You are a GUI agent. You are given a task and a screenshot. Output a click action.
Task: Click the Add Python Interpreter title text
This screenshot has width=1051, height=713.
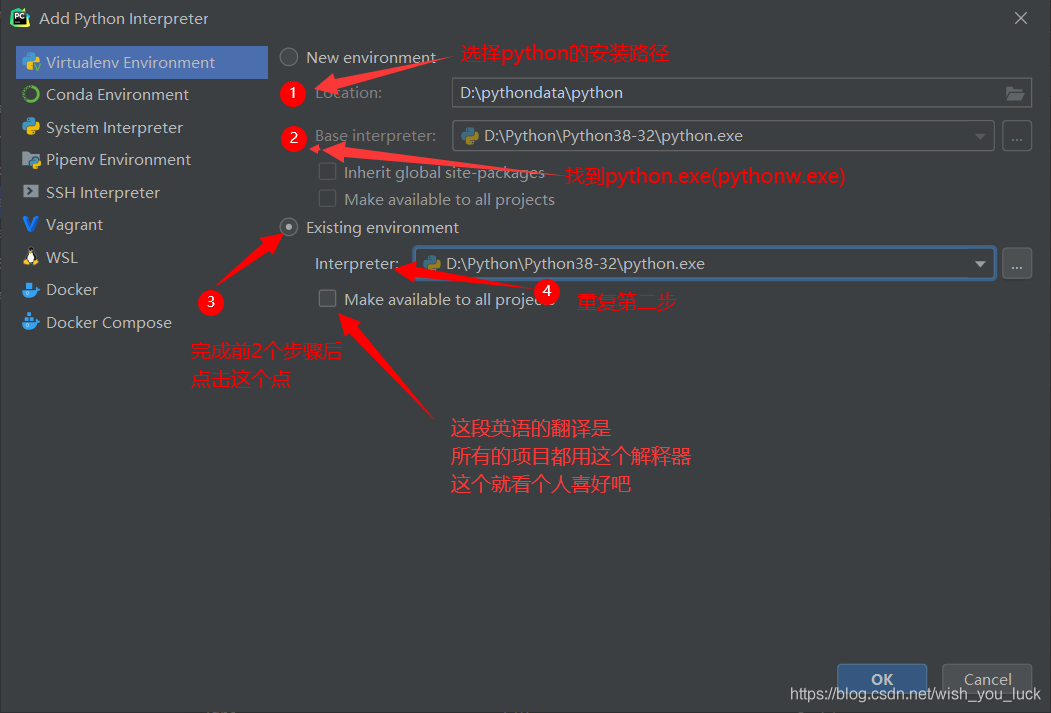tap(124, 19)
